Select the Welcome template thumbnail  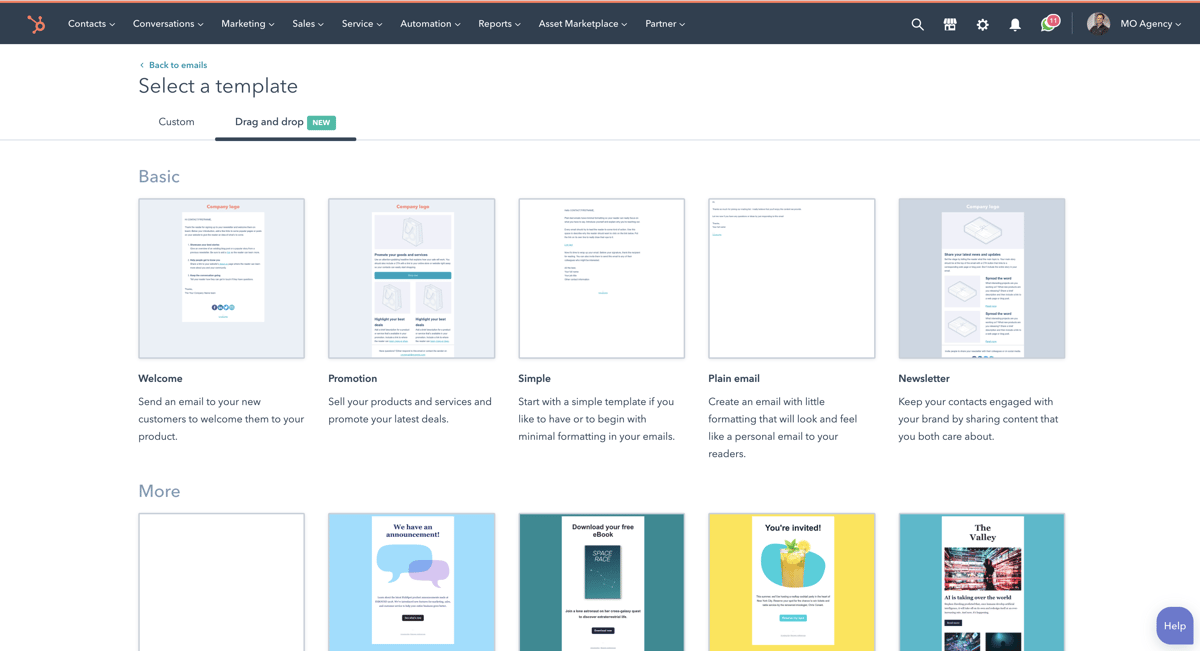pos(221,278)
